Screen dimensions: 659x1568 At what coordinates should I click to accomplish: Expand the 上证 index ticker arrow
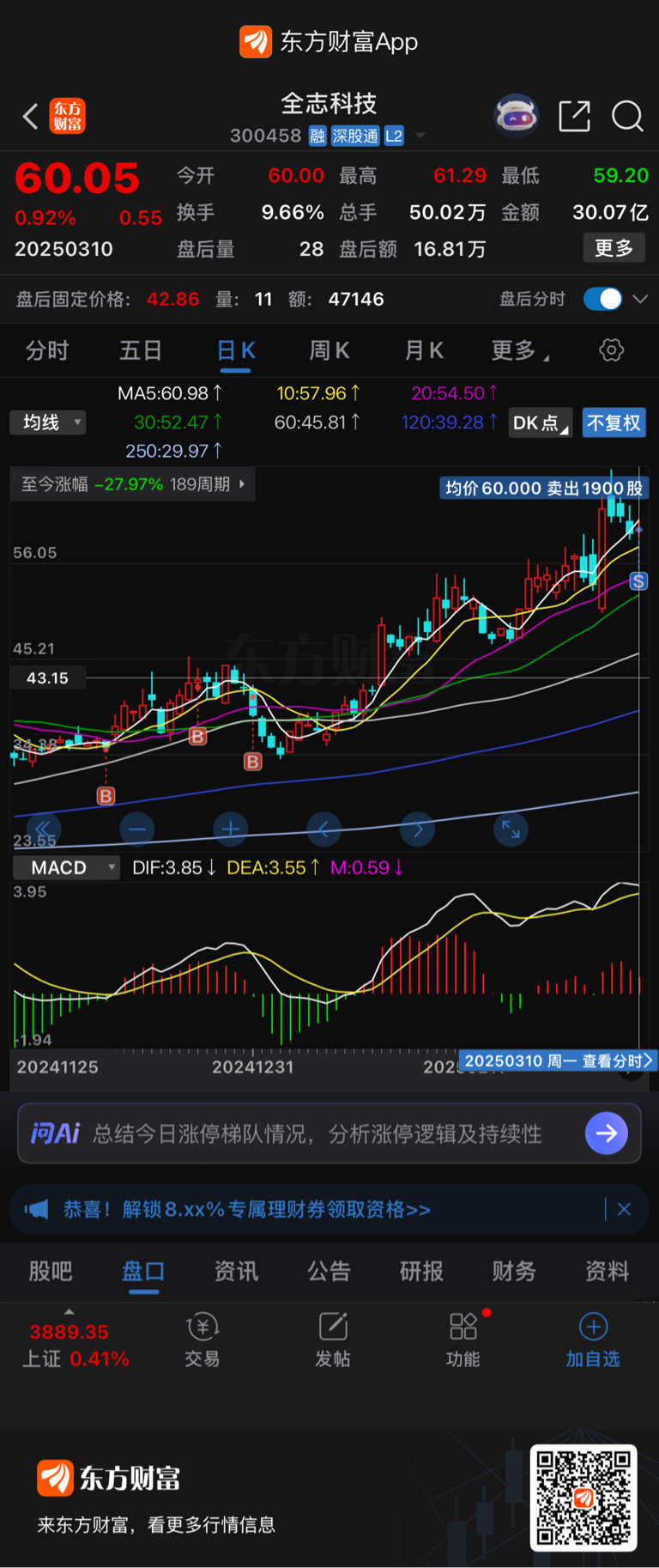point(69,1312)
